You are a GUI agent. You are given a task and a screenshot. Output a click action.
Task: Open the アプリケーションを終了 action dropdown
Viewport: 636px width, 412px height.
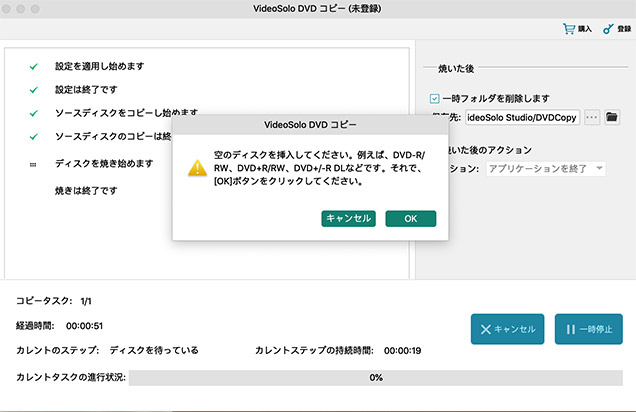click(546, 169)
